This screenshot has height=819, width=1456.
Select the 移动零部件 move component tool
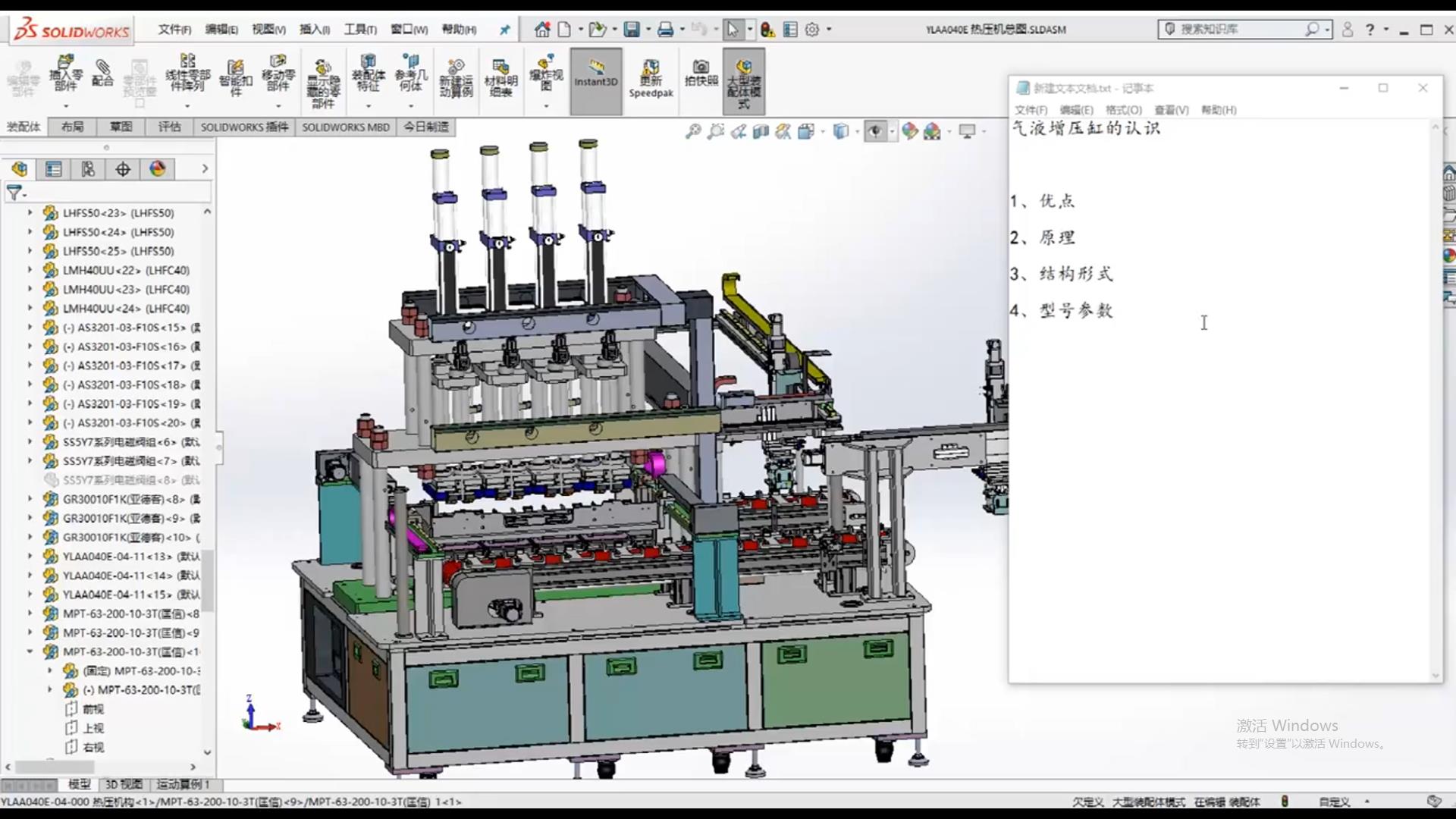[278, 74]
